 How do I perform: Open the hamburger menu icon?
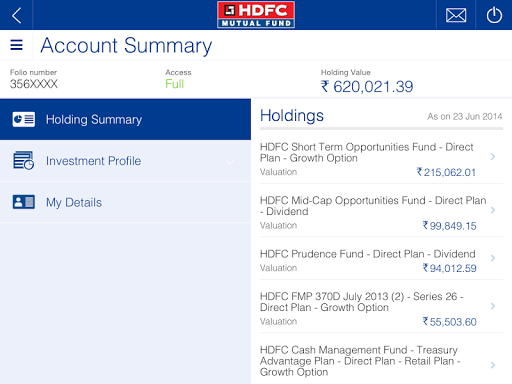coord(16,45)
